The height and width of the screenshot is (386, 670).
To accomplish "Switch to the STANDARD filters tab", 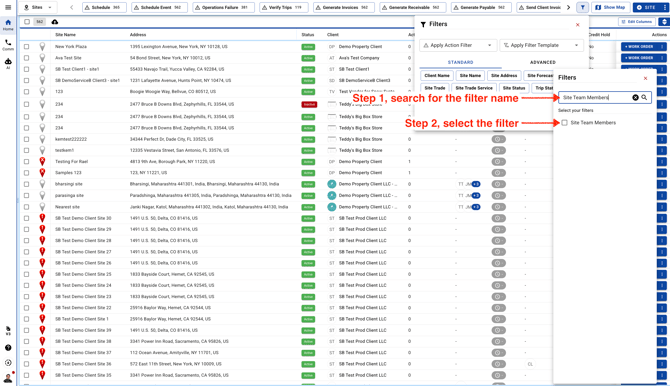I will click(x=460, y=62).
